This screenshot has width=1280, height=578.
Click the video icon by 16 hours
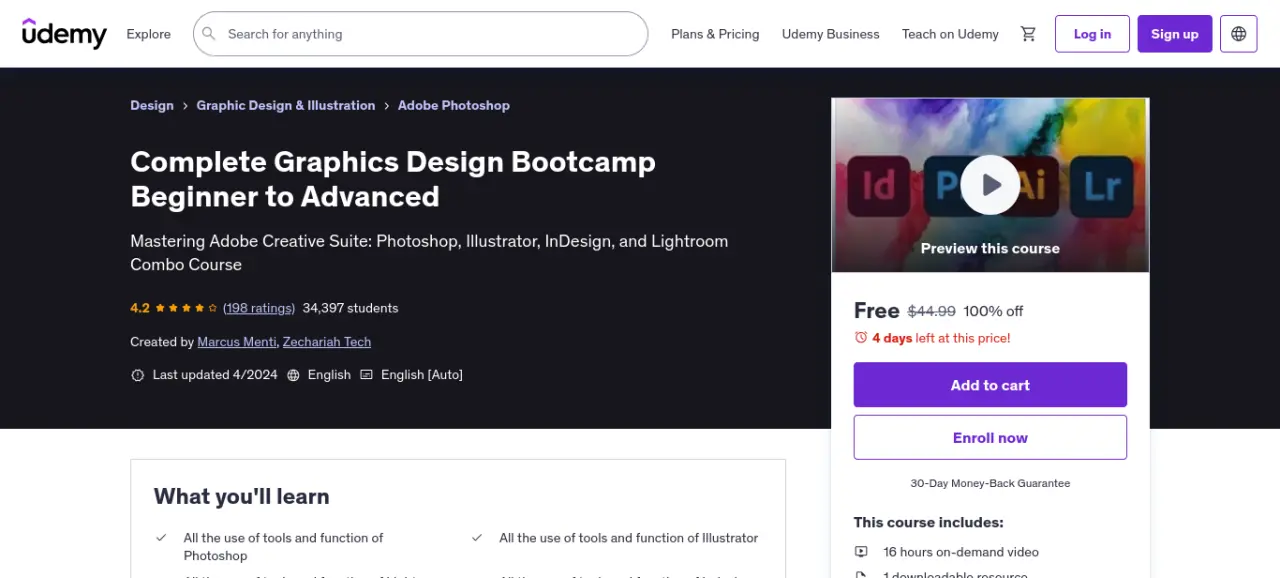(x=861, y=552)
